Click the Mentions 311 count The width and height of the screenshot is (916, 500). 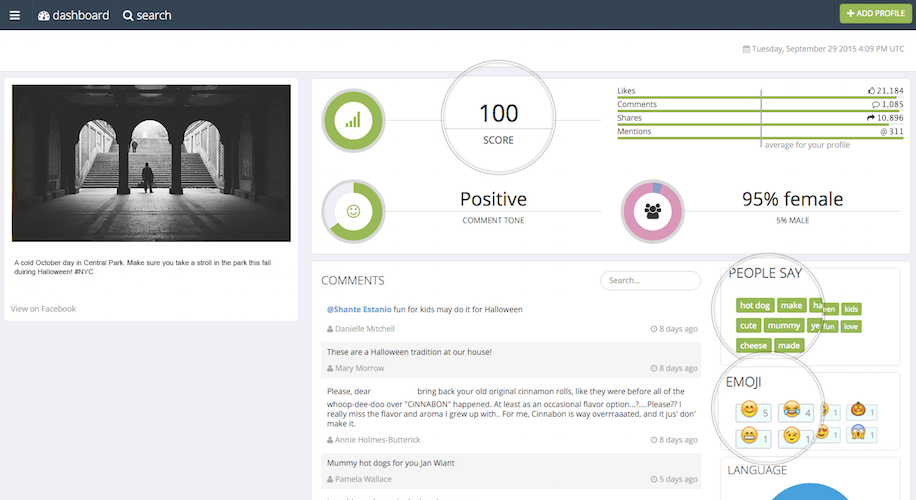891,131
